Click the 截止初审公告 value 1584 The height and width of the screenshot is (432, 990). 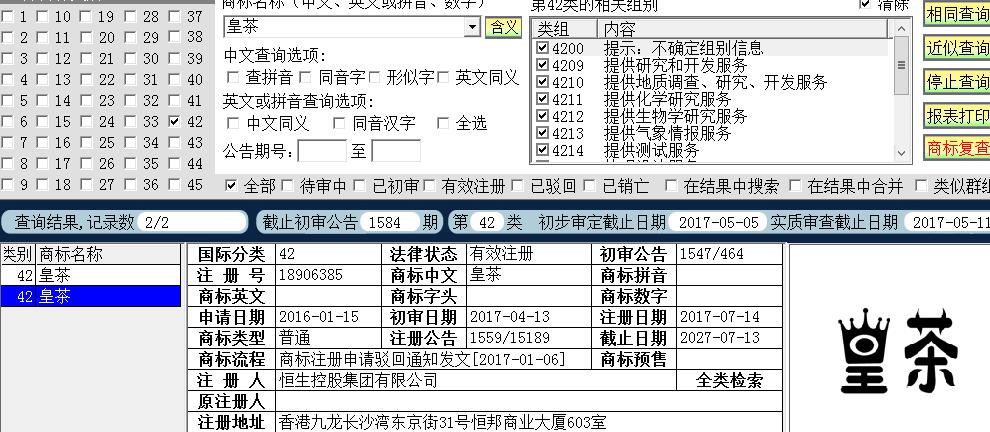389,222
